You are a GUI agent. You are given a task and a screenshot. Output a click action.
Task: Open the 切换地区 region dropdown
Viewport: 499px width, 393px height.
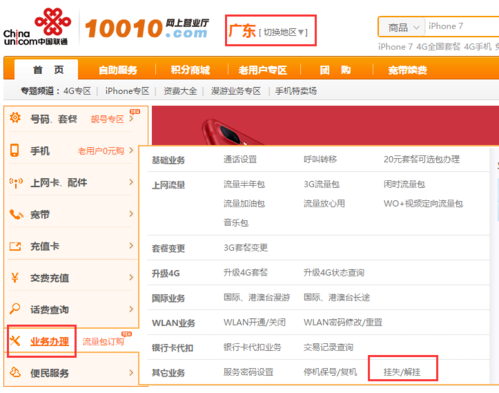pyautogui.click(x=283, y=32)
